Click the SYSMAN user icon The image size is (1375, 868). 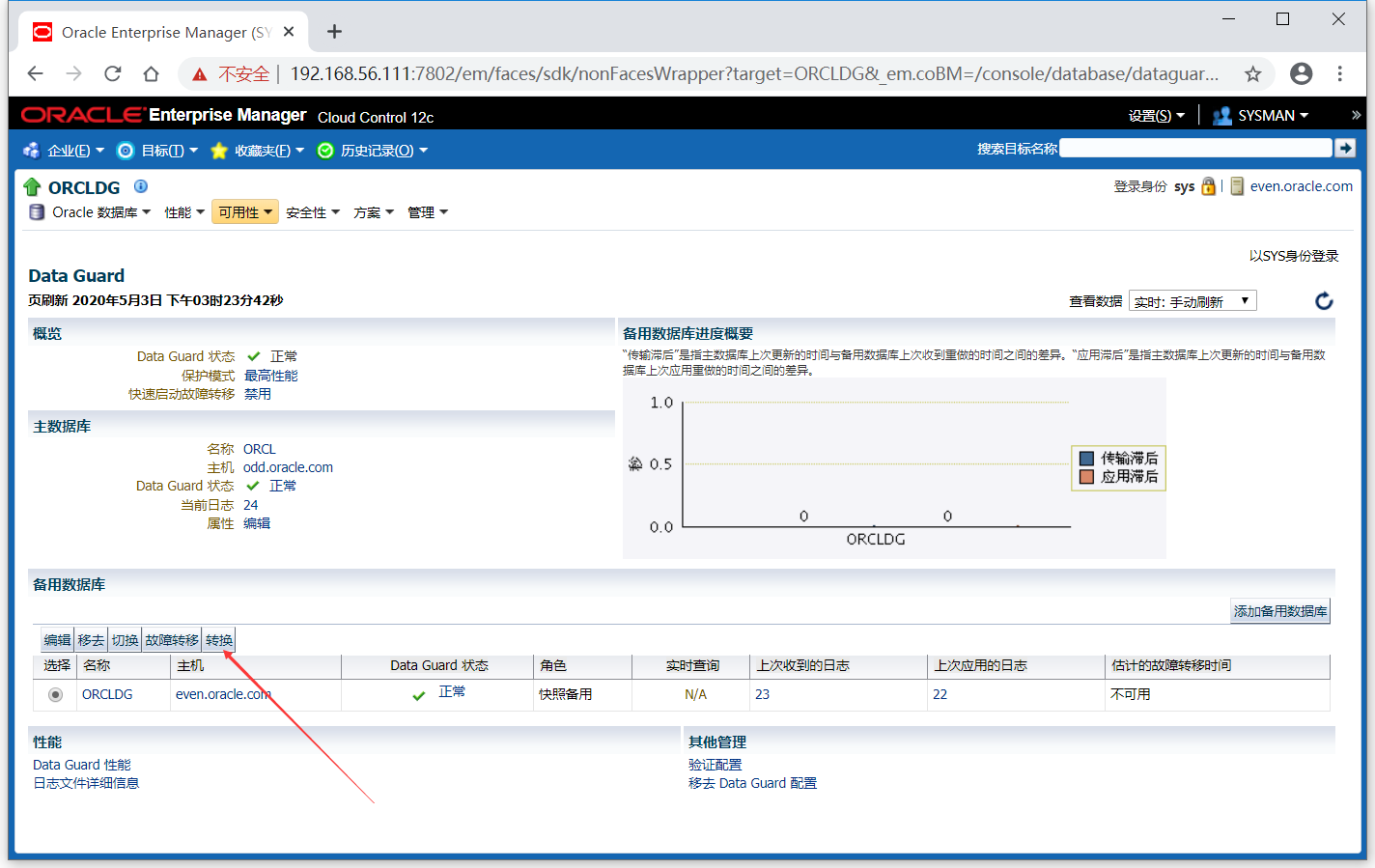pyautogui.click(x=1221, y=116)
